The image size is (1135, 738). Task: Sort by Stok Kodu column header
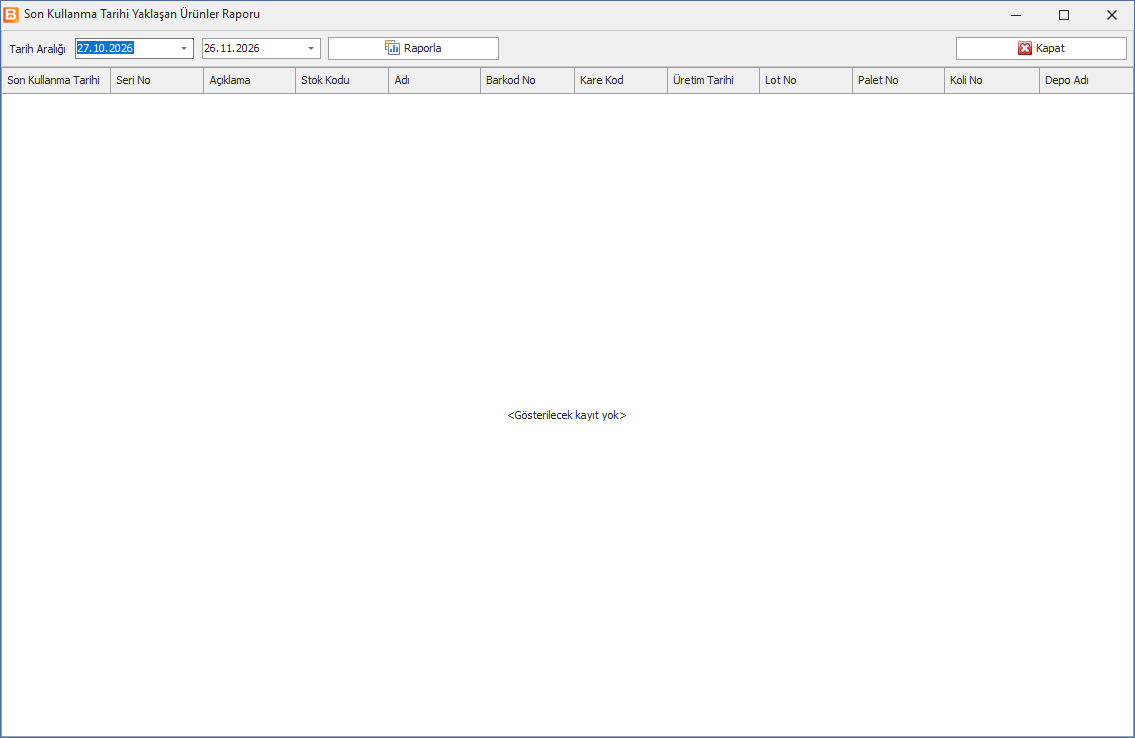[342, 80]
